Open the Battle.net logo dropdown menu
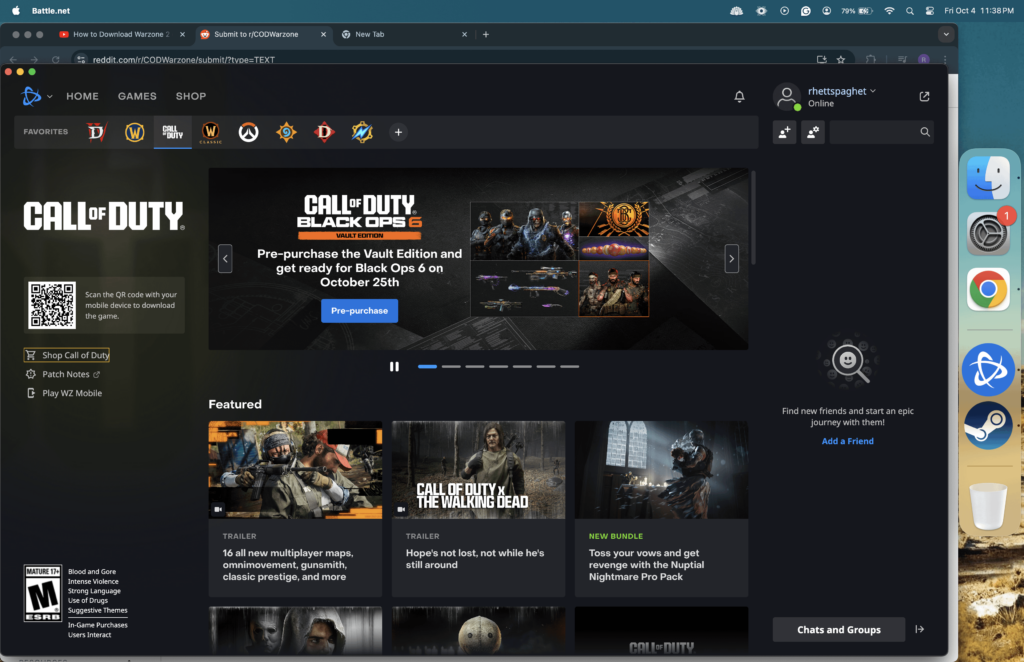This screenshot has width=1024, height=662. pos(37,96)
